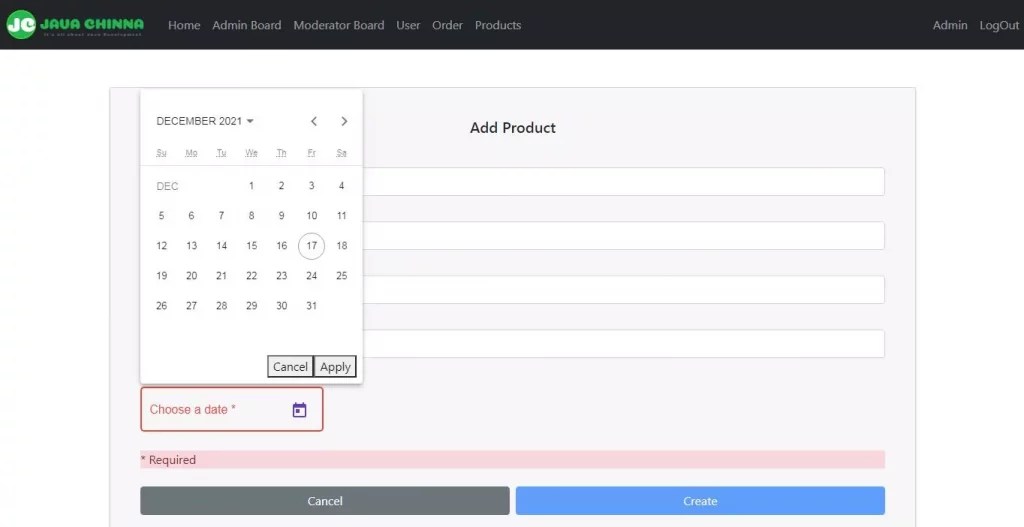This screenshot has height=527, width=1024.
Task: Click the fourth product input field
Action: (624, 343)
